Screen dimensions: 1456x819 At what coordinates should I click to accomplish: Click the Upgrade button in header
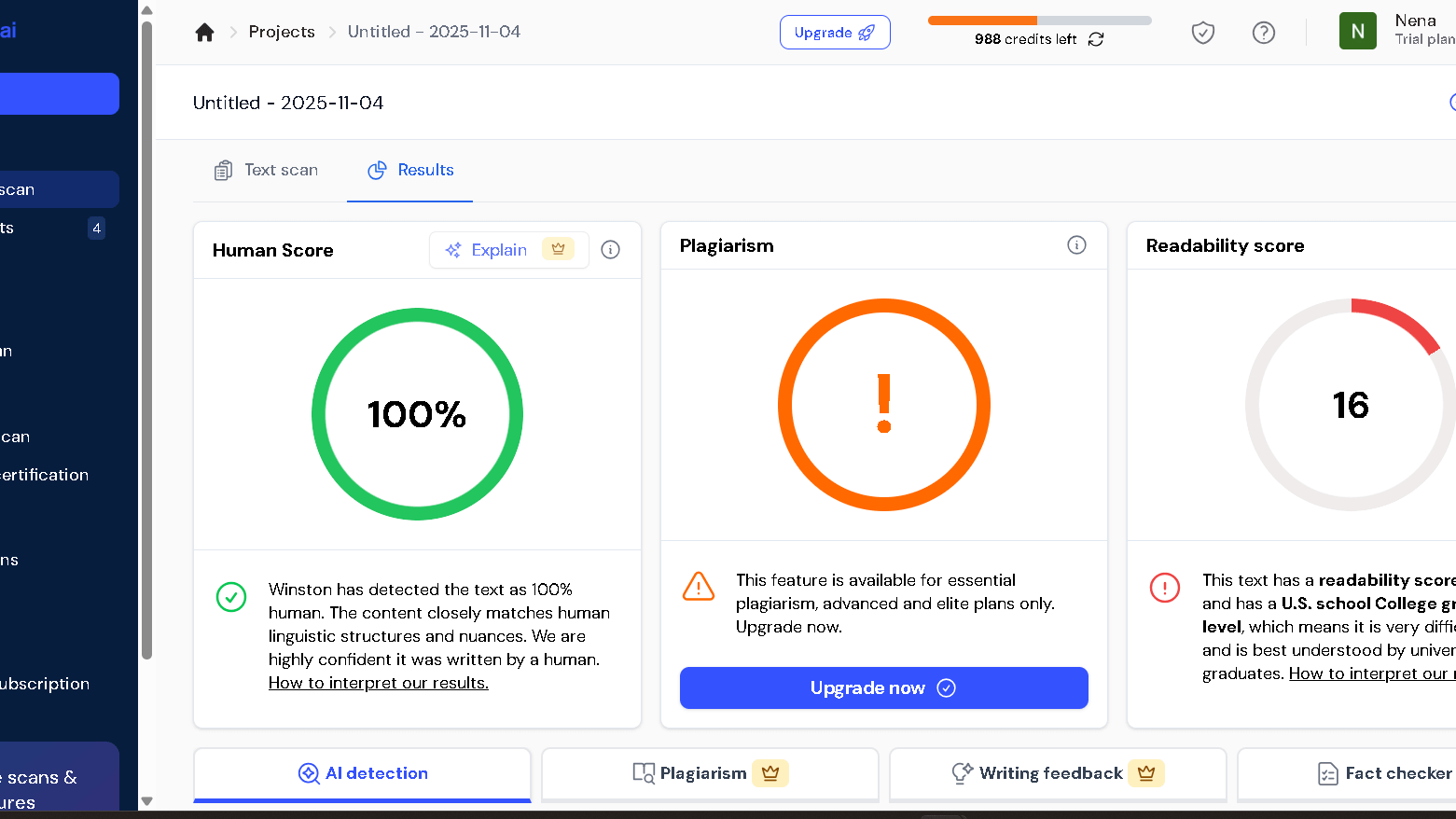[x=835, y=33]
